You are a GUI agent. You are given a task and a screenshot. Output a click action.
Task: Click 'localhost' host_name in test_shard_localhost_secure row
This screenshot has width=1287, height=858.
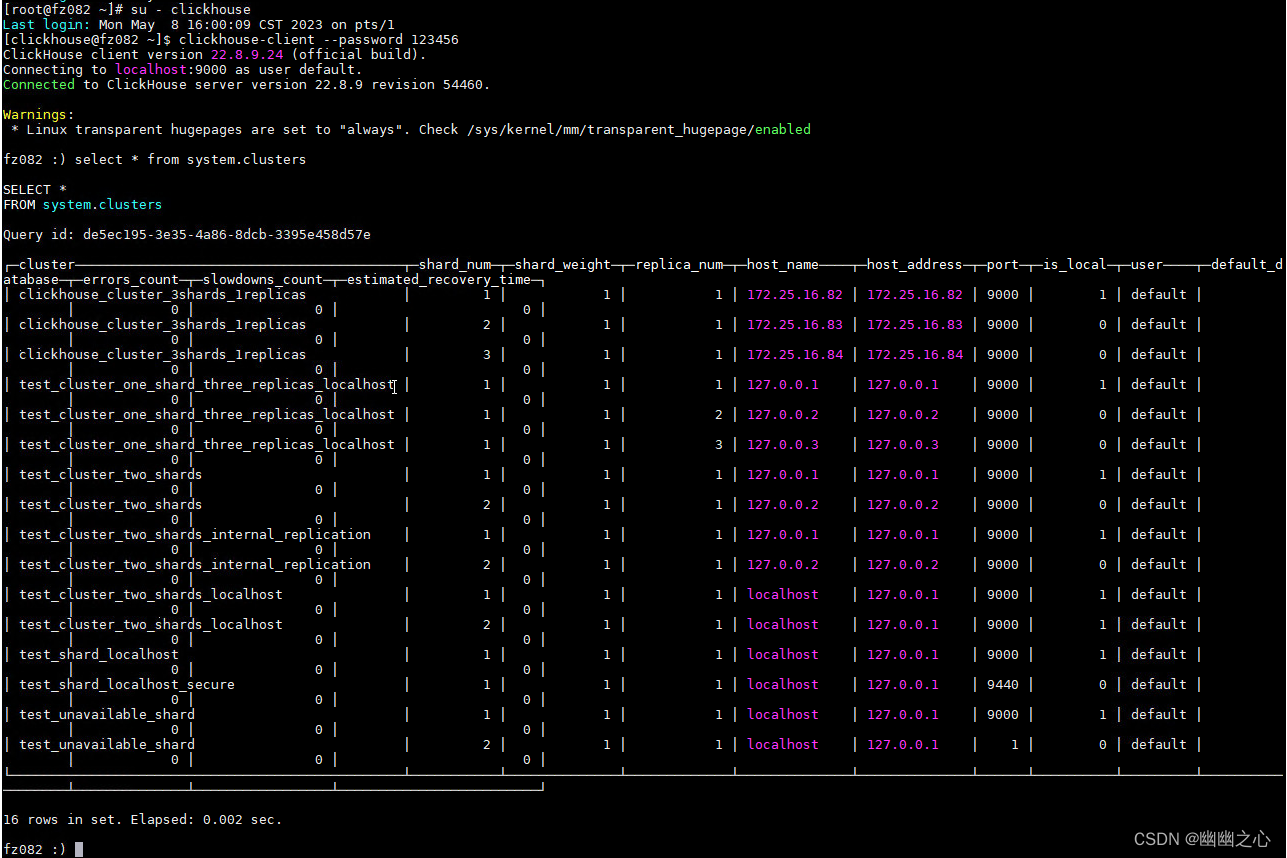pyautogui.click(x=783, y=684)
